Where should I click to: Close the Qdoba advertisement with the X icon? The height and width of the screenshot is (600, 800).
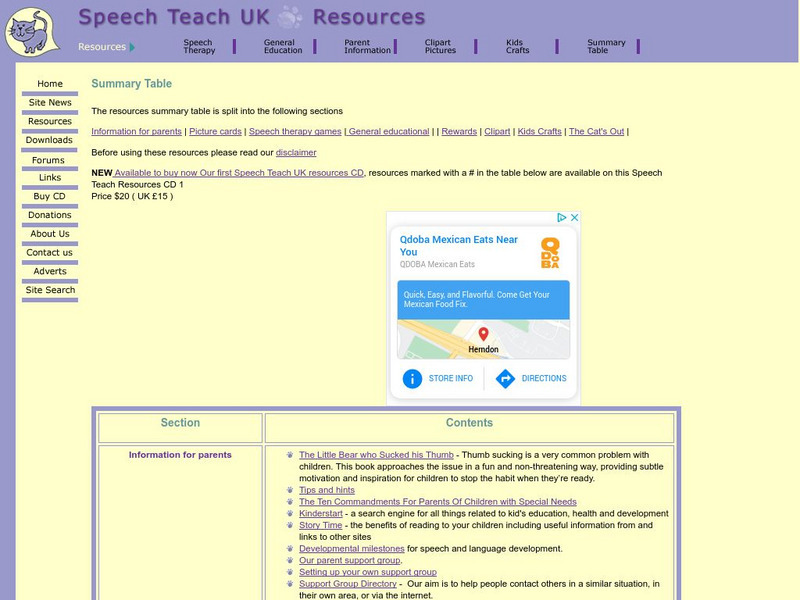[576, 216]
